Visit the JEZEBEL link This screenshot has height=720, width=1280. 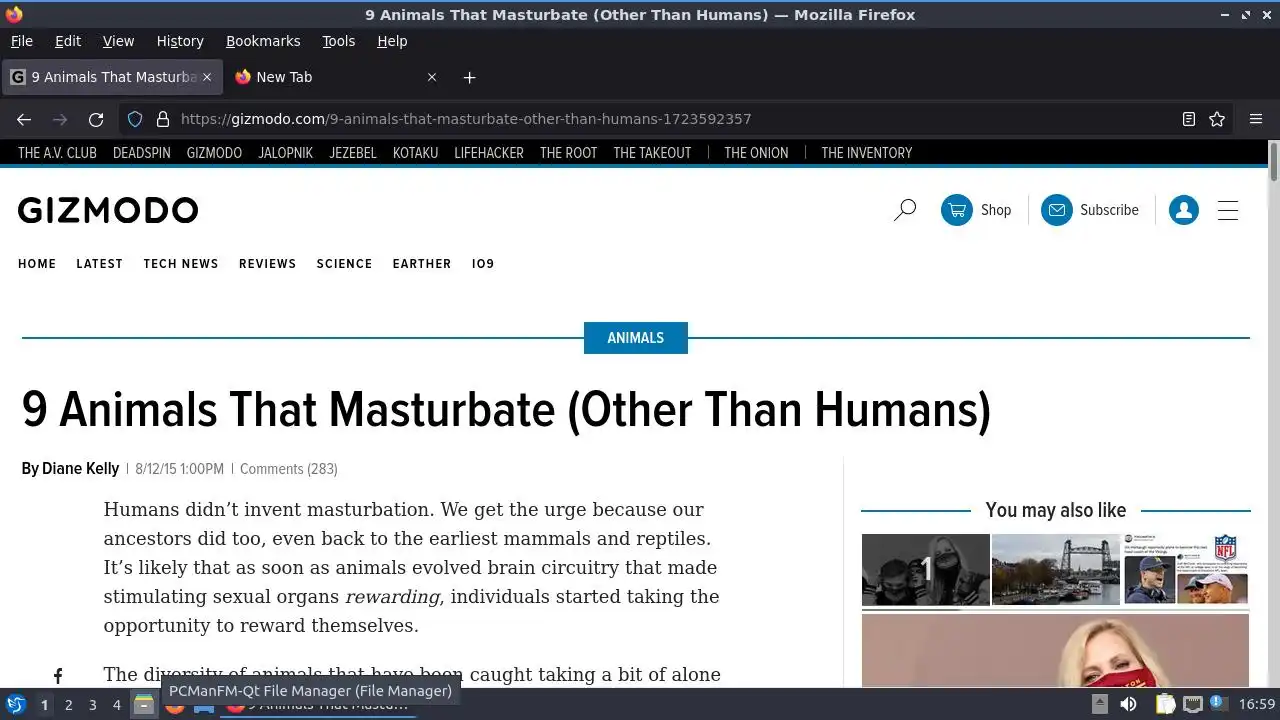point(353,153)
